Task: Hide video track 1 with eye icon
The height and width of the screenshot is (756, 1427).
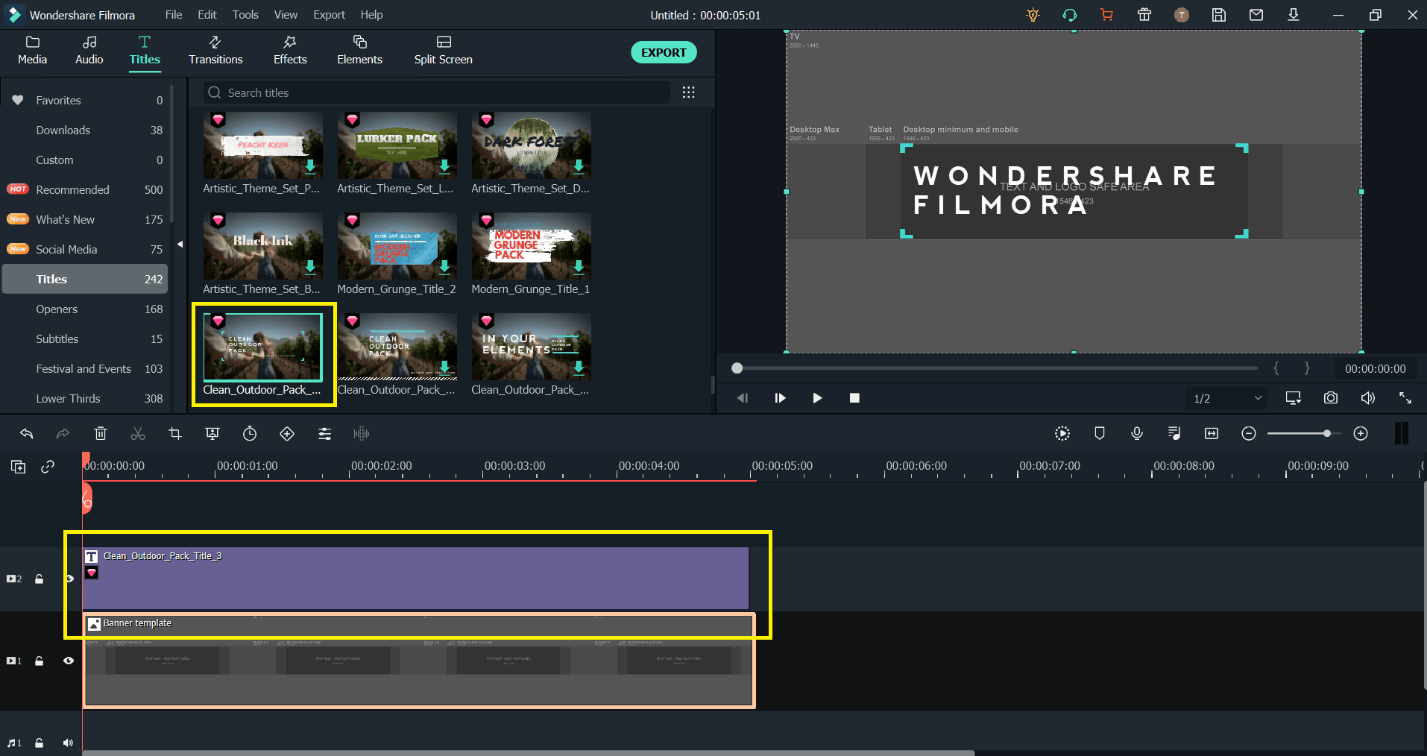Action: coord(69,661)
